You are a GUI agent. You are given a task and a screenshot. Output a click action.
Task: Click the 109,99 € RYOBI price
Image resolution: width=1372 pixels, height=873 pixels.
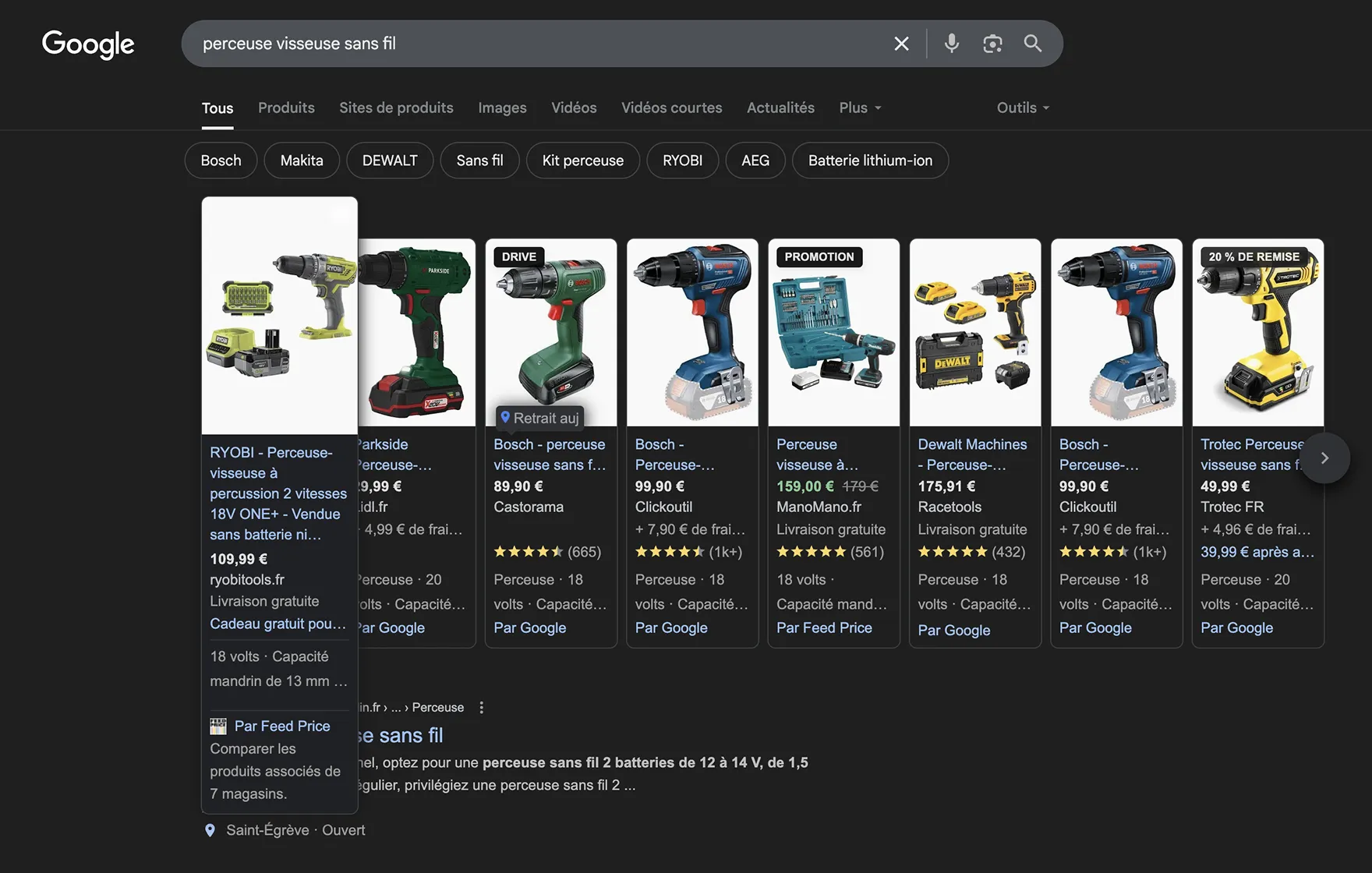239,559
